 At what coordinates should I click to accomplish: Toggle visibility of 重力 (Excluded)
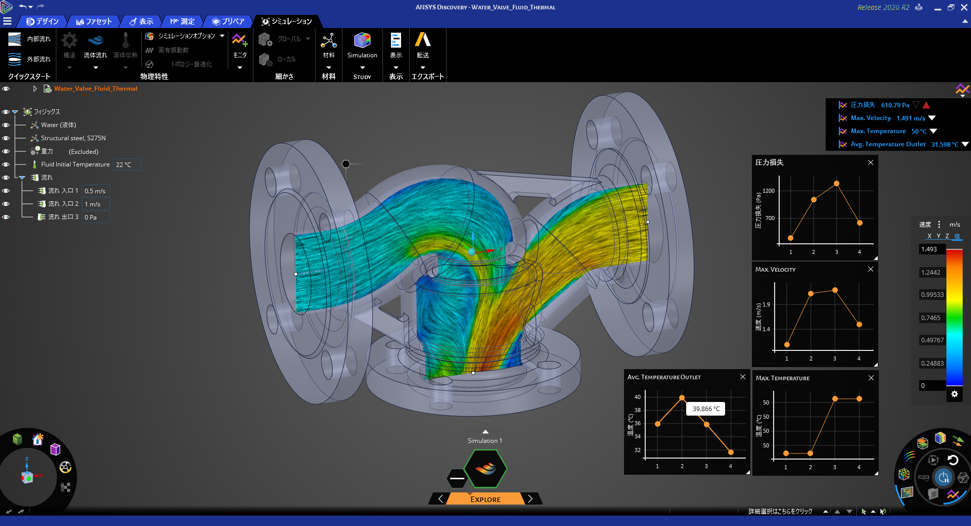pyautogui.click(x=6, y=151)
